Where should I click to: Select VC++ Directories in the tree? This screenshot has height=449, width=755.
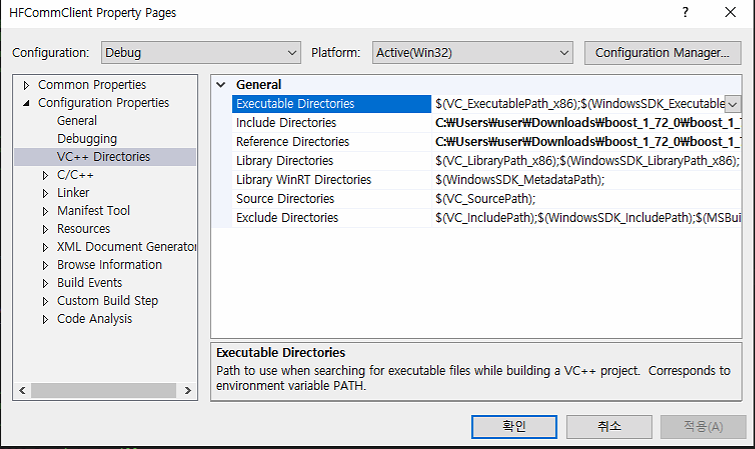point(104,157)
